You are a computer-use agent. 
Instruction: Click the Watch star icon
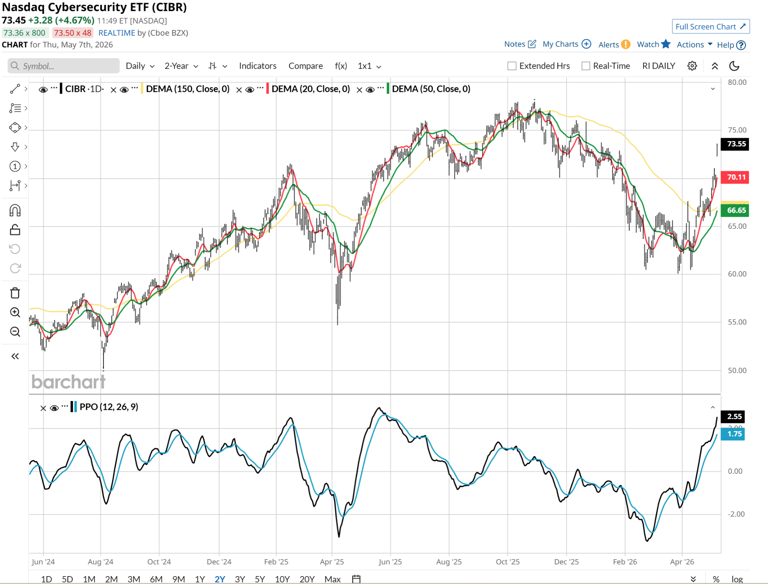click(x=665, y=44)
